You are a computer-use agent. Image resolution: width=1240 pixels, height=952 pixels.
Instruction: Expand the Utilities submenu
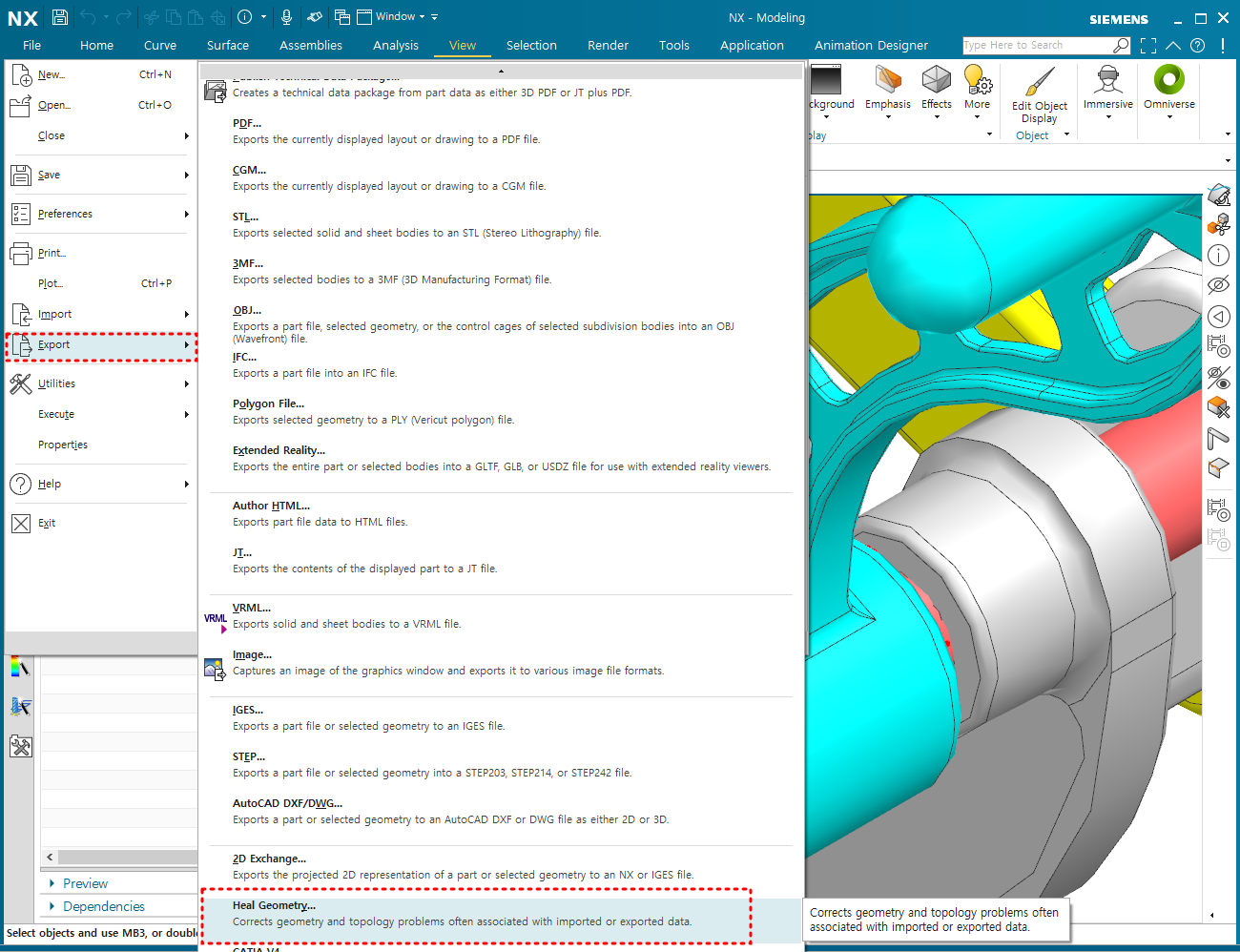pos(100,383)
